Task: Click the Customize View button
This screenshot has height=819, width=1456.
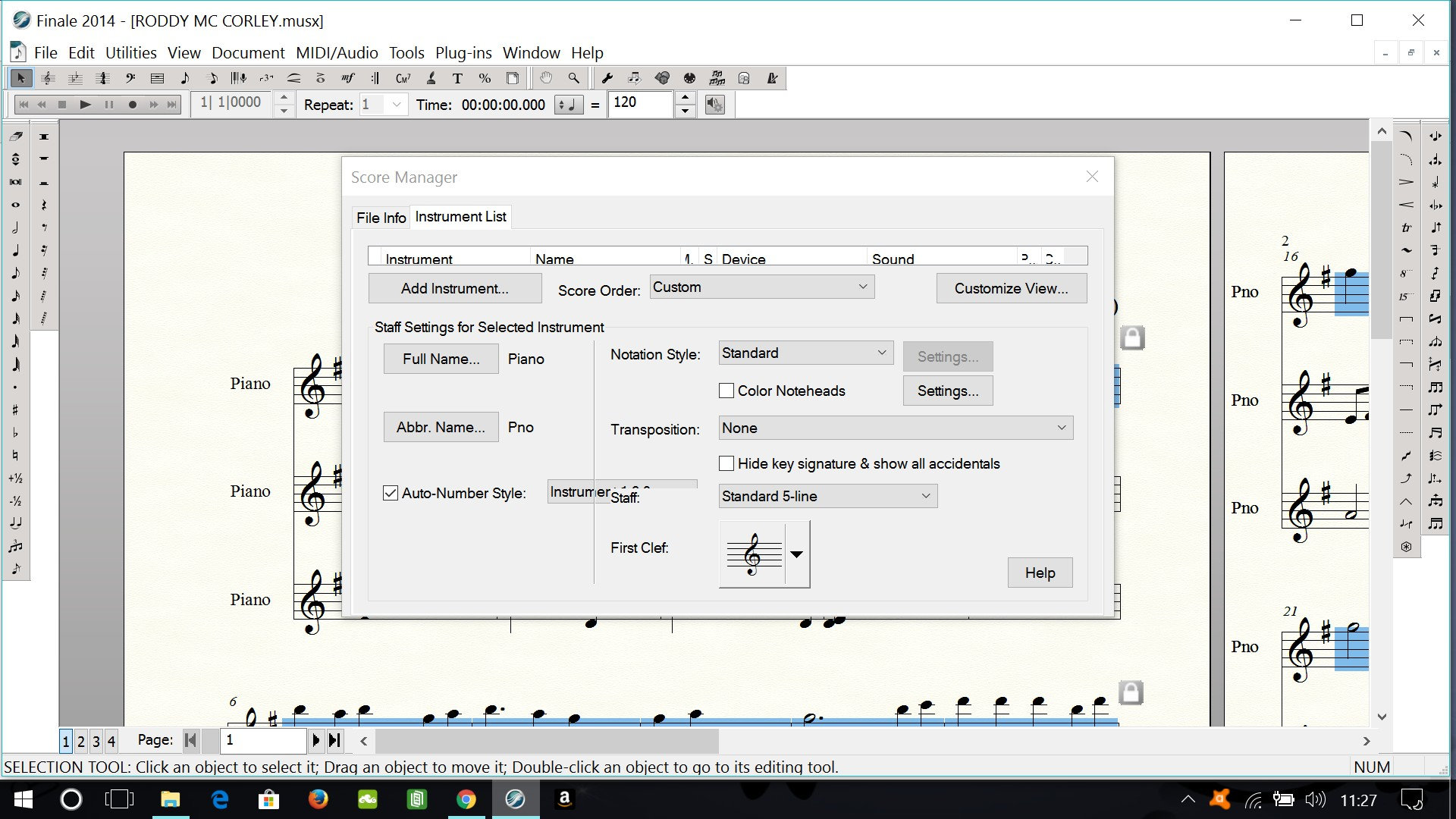Action: click(x=1011, y=288)
